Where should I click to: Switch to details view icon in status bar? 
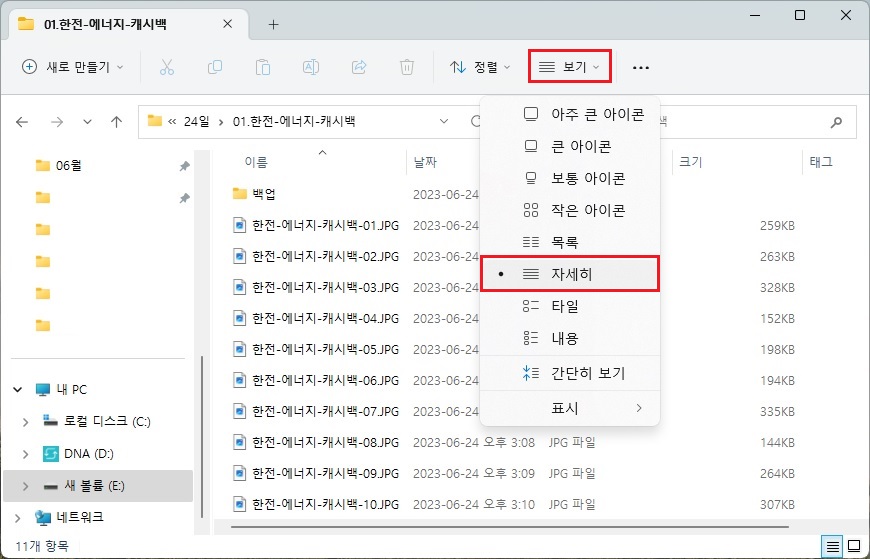[832, 547]
